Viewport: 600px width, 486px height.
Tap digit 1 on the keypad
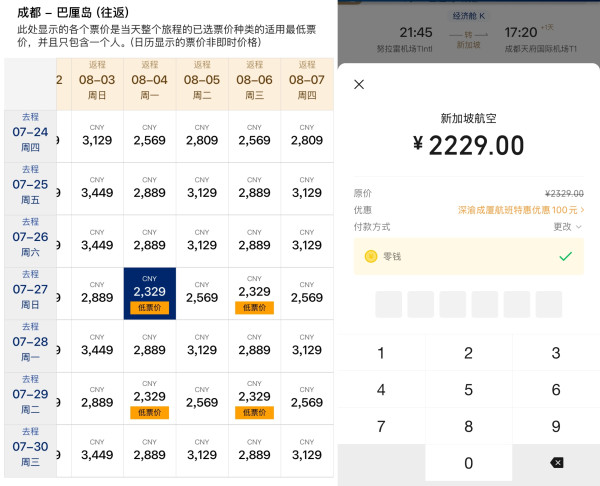click(x=381, y=353)
